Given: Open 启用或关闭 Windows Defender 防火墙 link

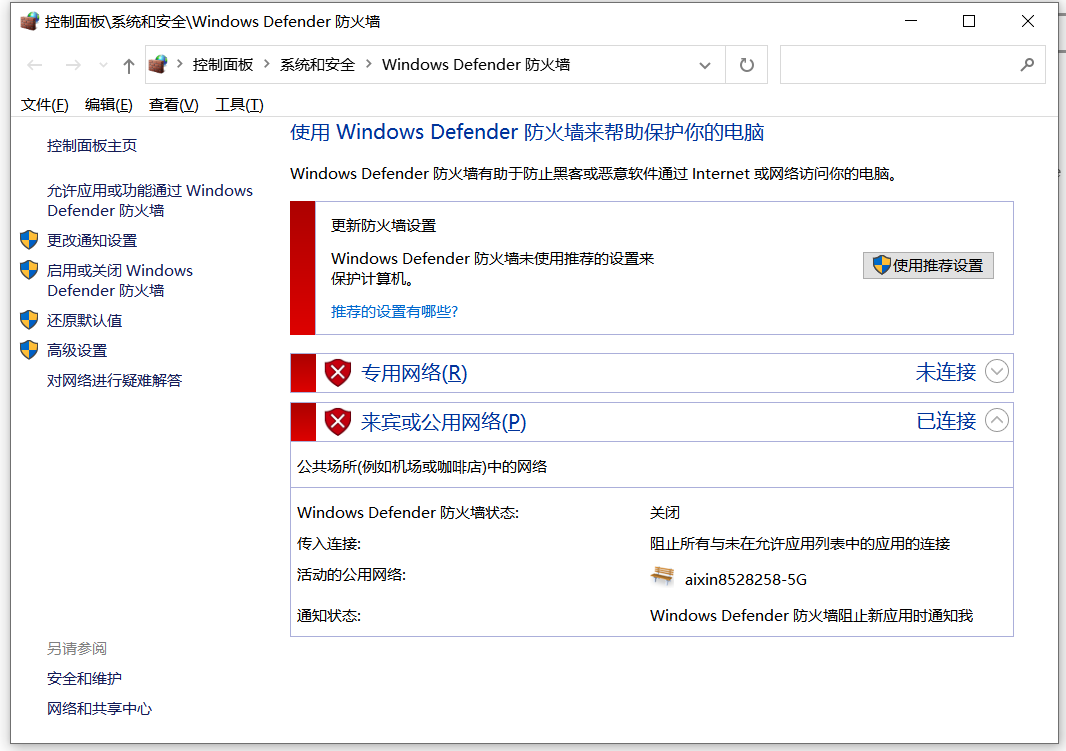Looking at the screenshot, I should 119,280.
